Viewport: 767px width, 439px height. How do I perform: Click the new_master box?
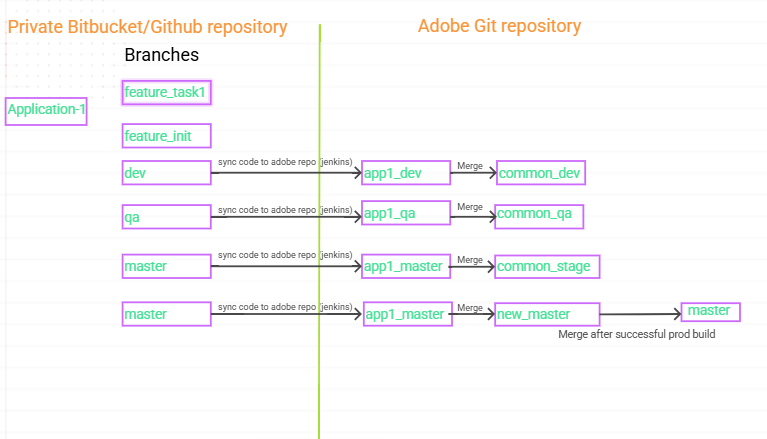[x=547, y=314]
